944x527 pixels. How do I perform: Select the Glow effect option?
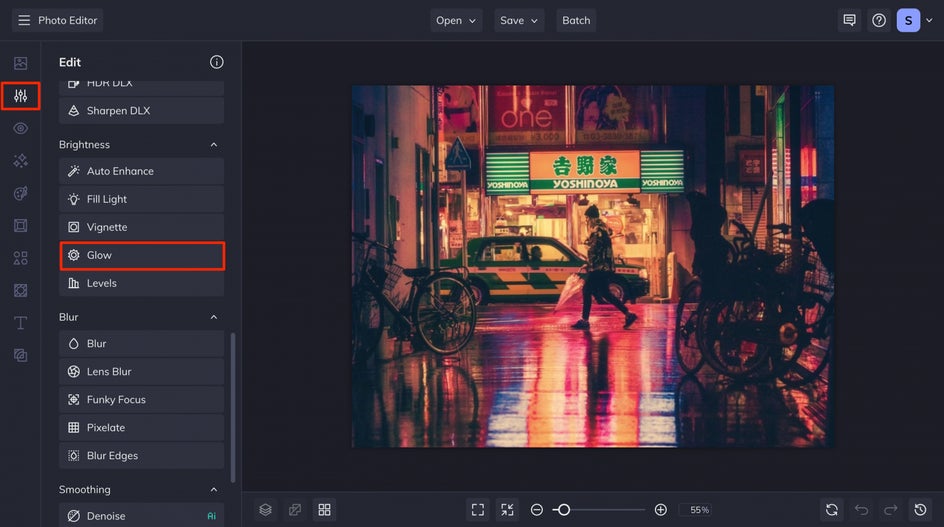142,255
